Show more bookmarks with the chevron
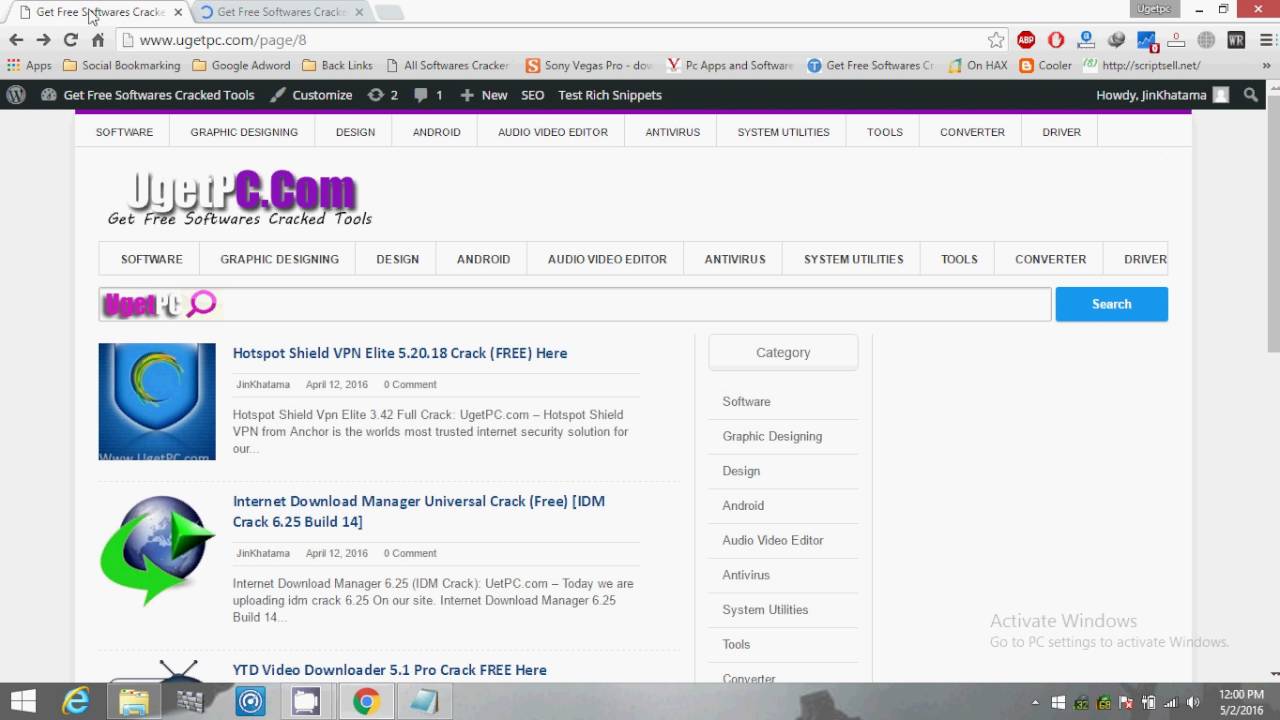1280x720 pixels. point(1265,65)
